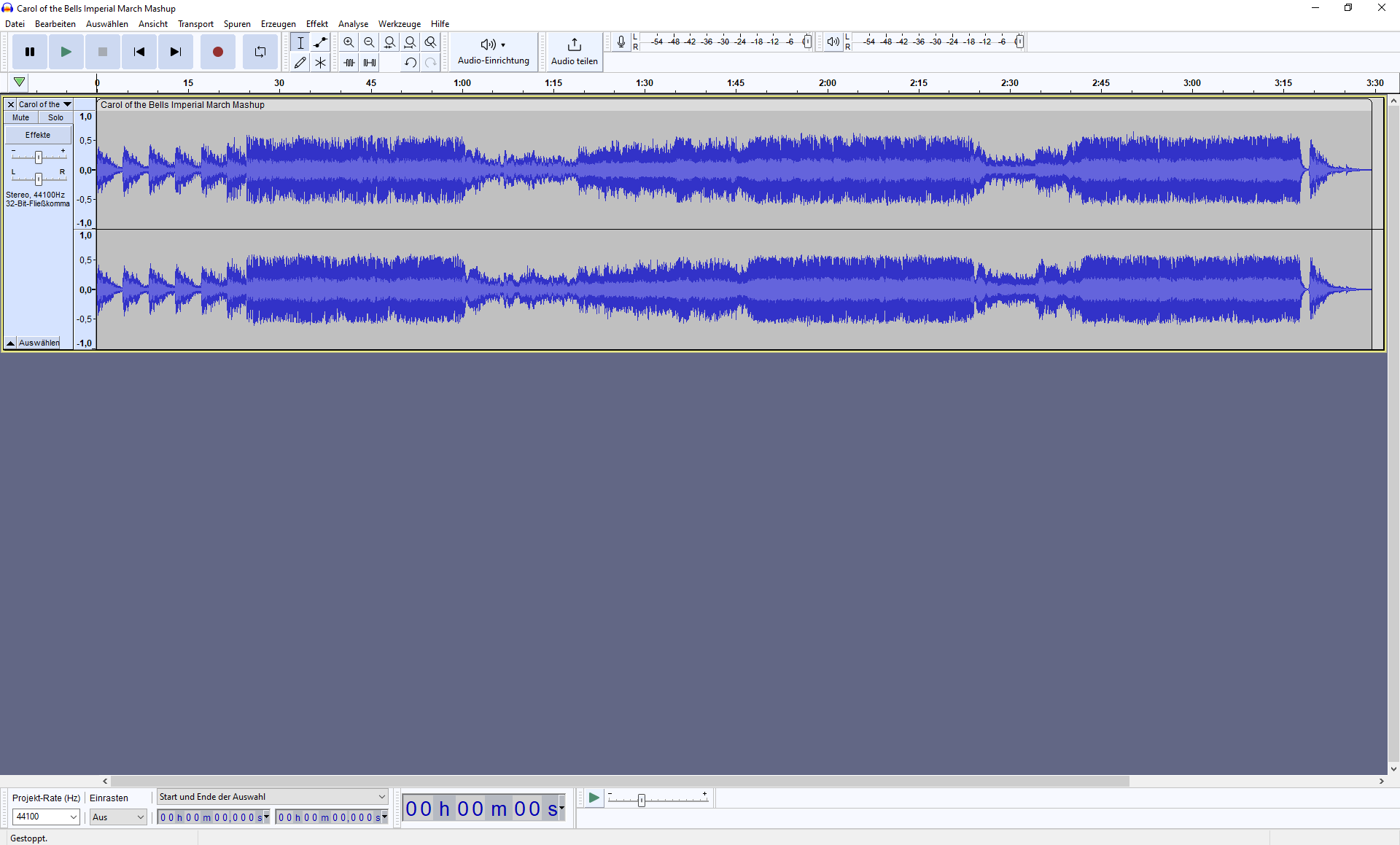
Task: Click the red Record button
Action: pyautogui.click(x=218, y=52)
